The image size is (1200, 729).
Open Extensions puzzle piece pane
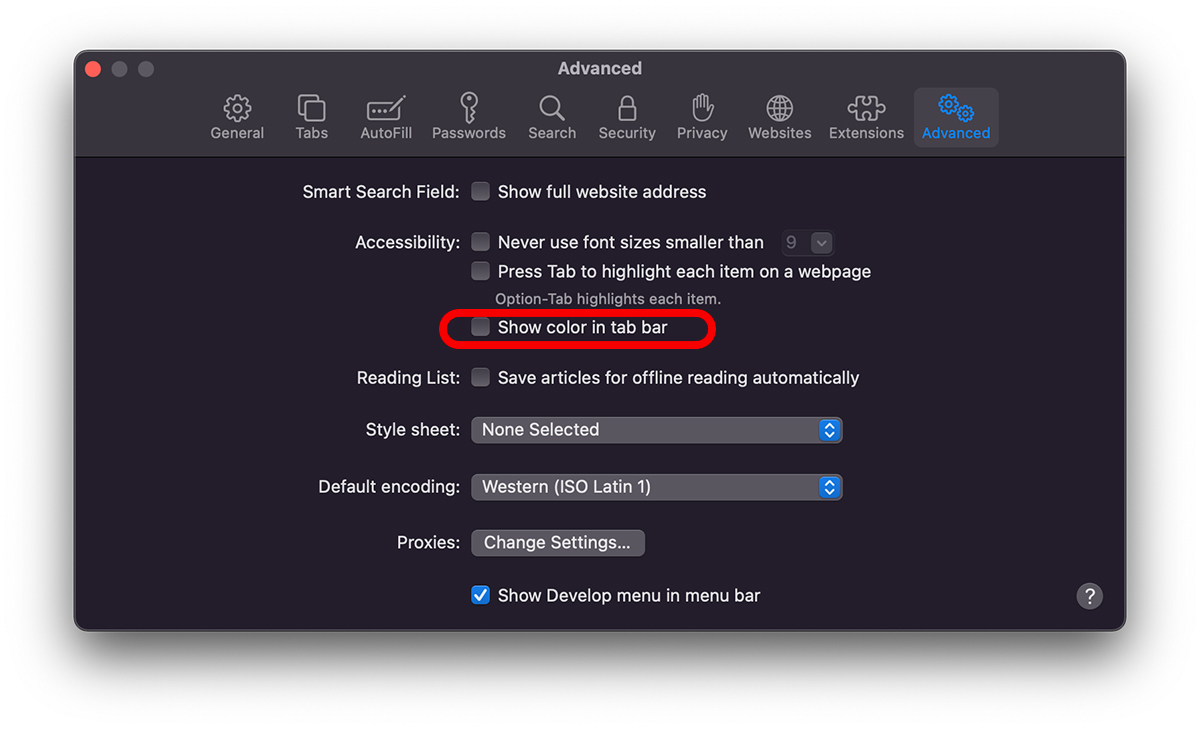click(866, 117)
